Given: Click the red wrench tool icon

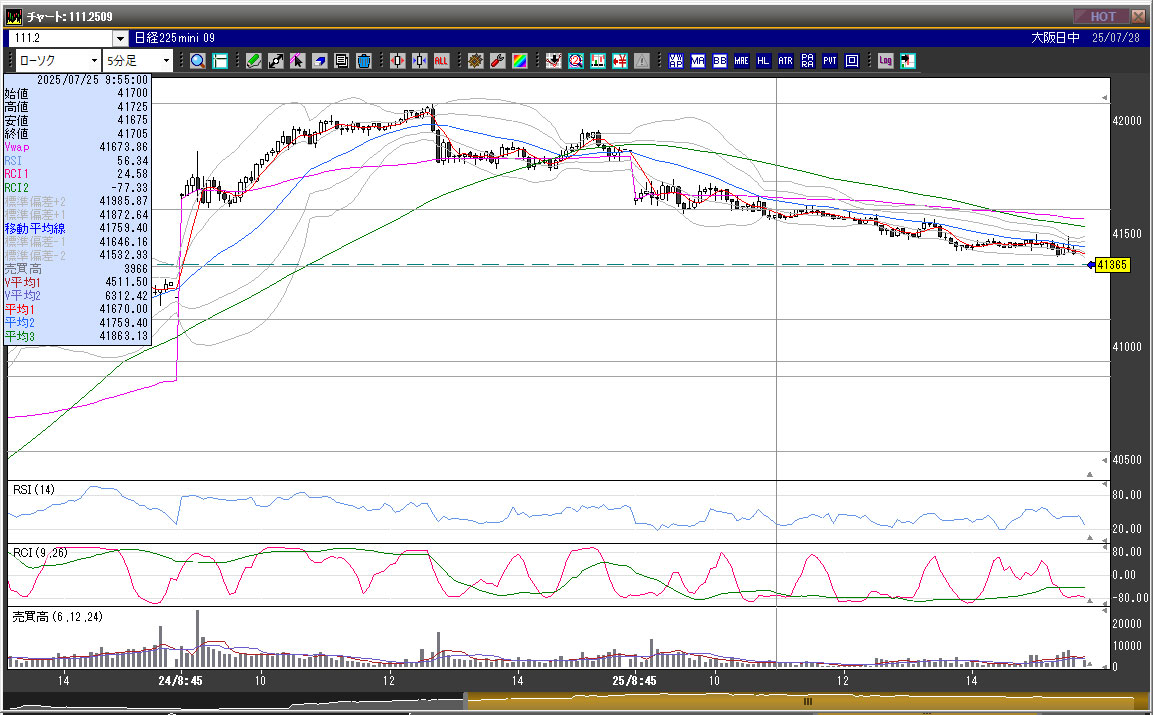Looking at the screenshot, I should pos(498,61).
